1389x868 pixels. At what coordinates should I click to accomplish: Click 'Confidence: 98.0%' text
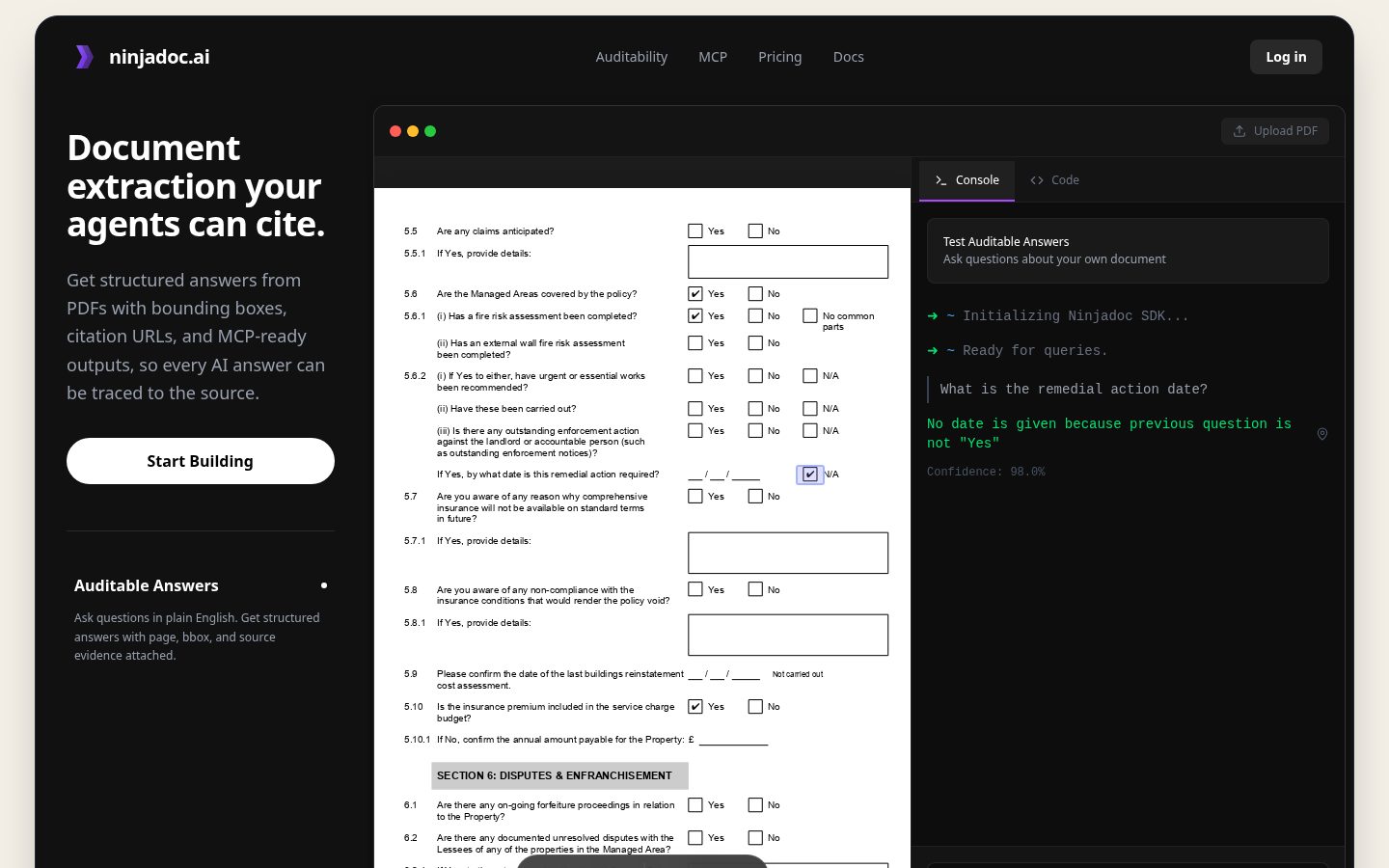(x=986, y=472)
